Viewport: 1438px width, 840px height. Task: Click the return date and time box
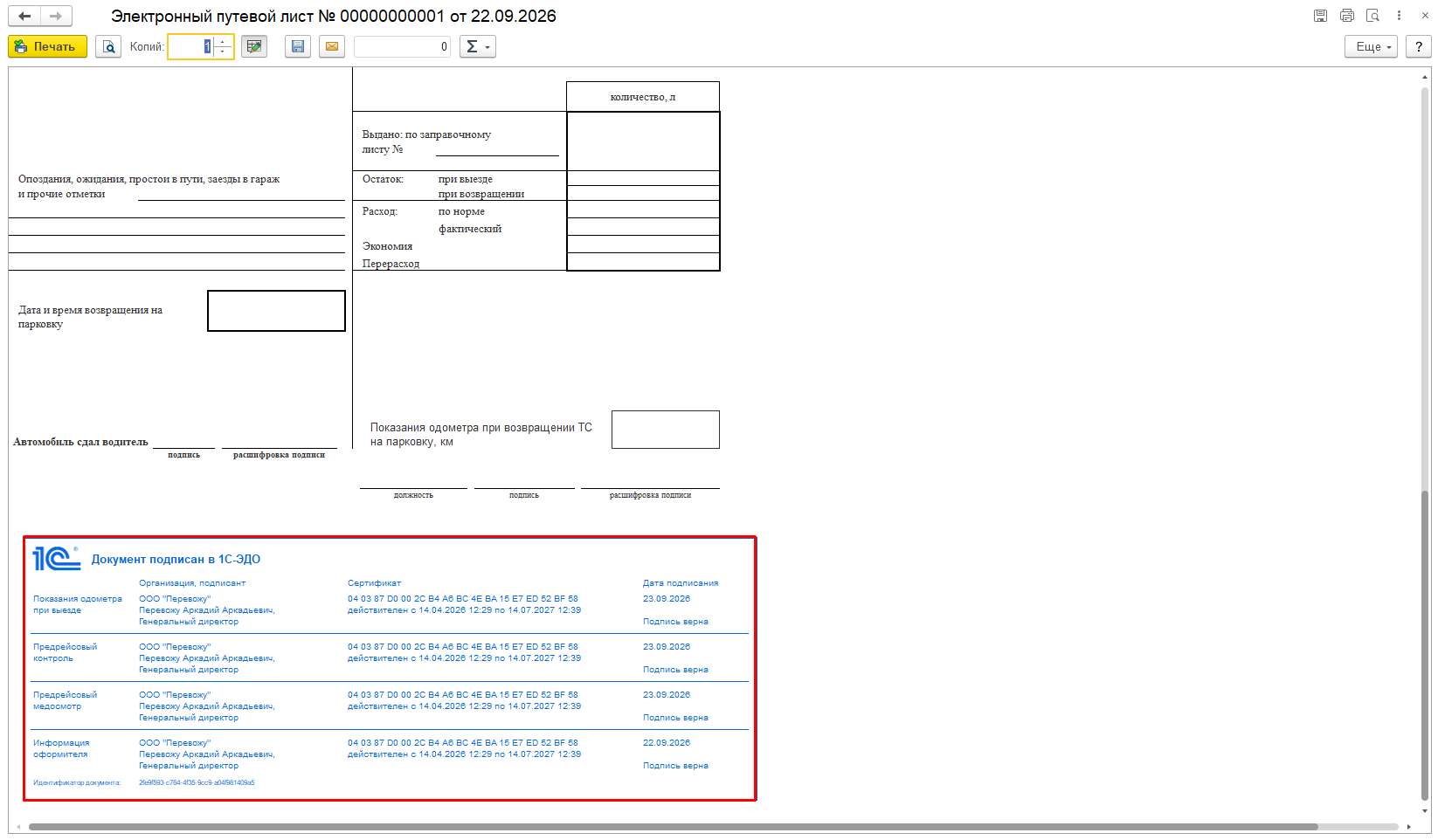(x=276, y=311)
